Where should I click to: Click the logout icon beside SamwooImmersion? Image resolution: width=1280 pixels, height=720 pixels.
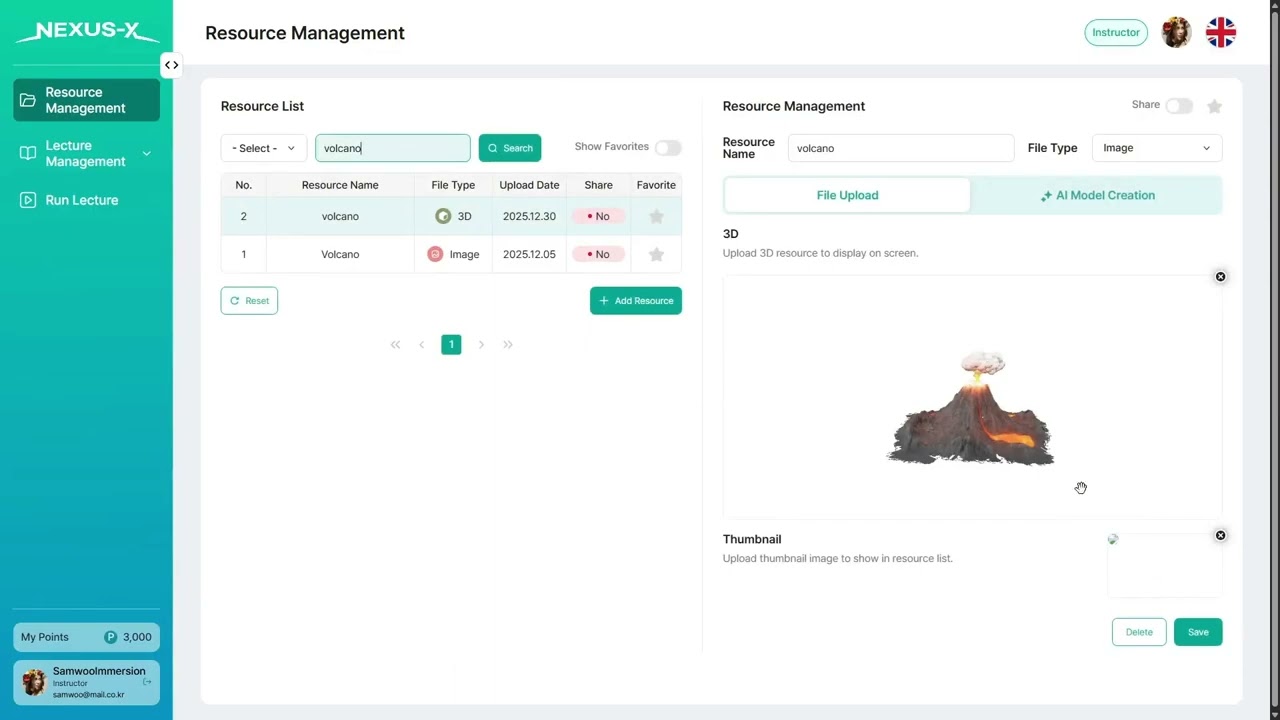click(x=147, y=682)
